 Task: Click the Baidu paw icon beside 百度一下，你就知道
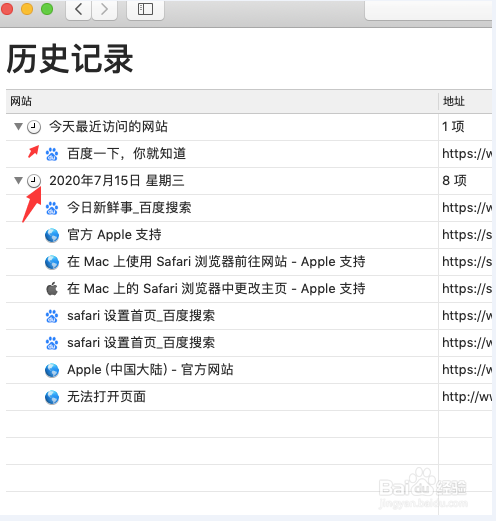(x=52, y=154)
